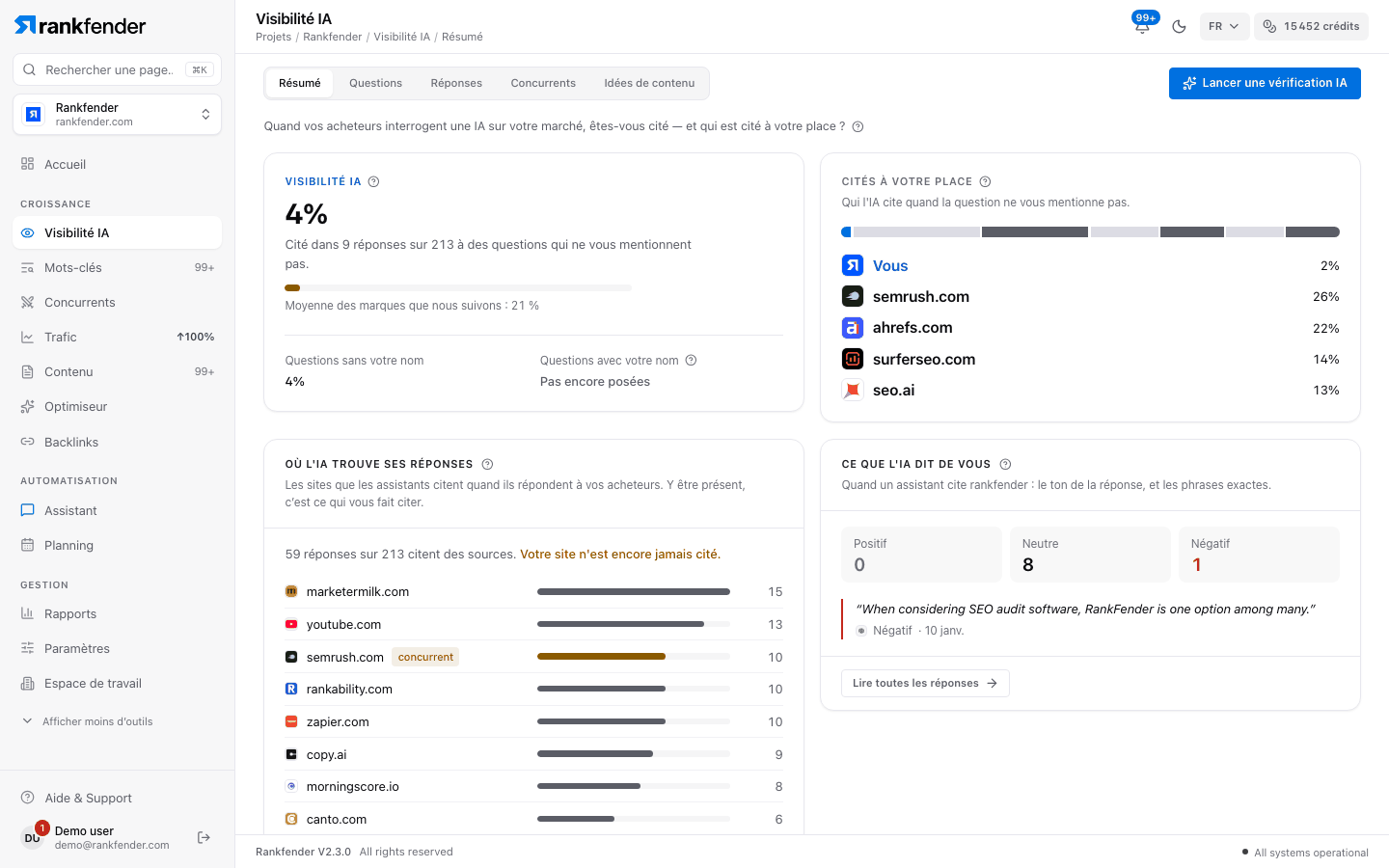The height and width of the screenshot is (868, 1389).
Task: Click the Rechercher une page search field
Action: (x=117, y=69)
